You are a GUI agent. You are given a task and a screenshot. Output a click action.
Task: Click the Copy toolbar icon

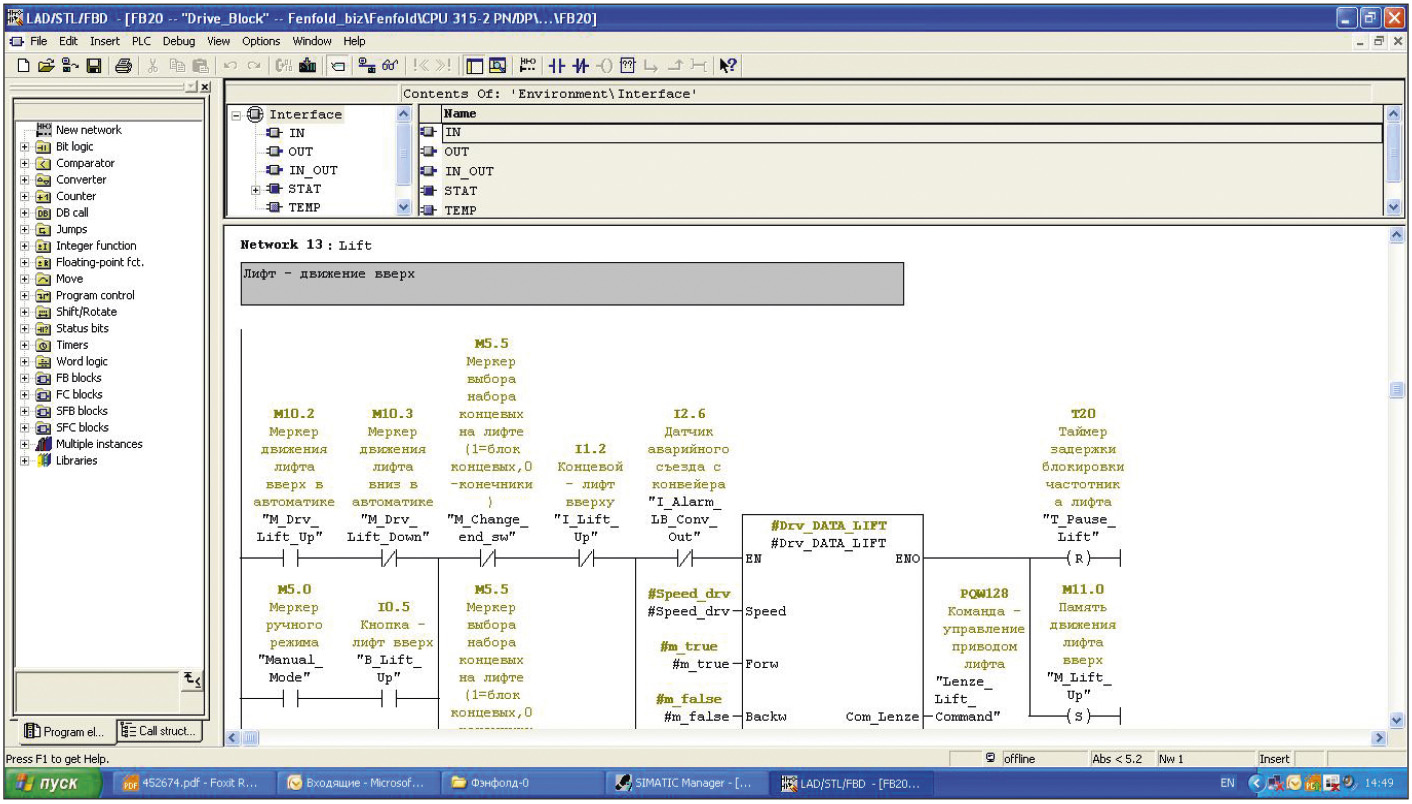pos(177,66)
